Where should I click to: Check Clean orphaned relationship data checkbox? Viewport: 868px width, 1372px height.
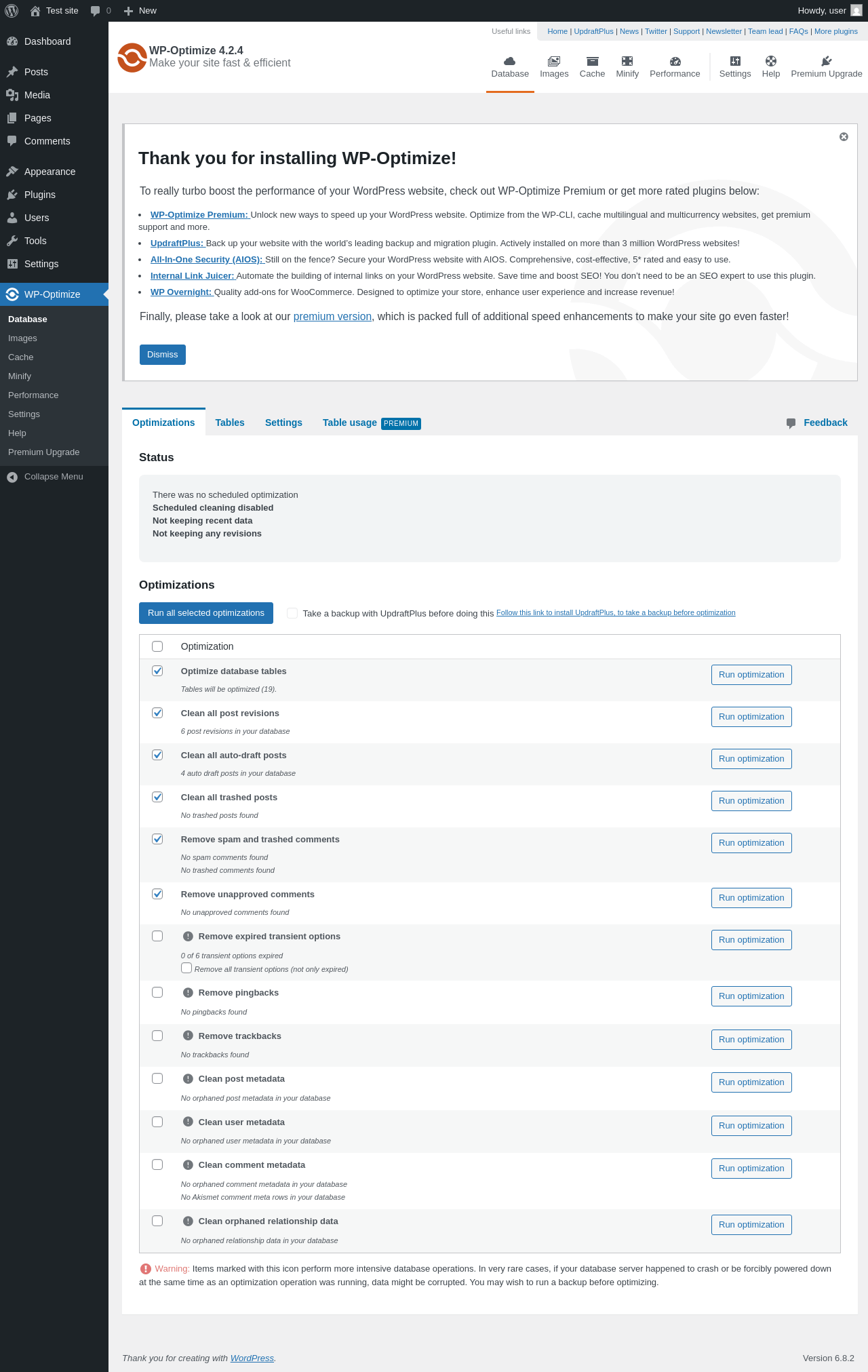point(157,1221)
